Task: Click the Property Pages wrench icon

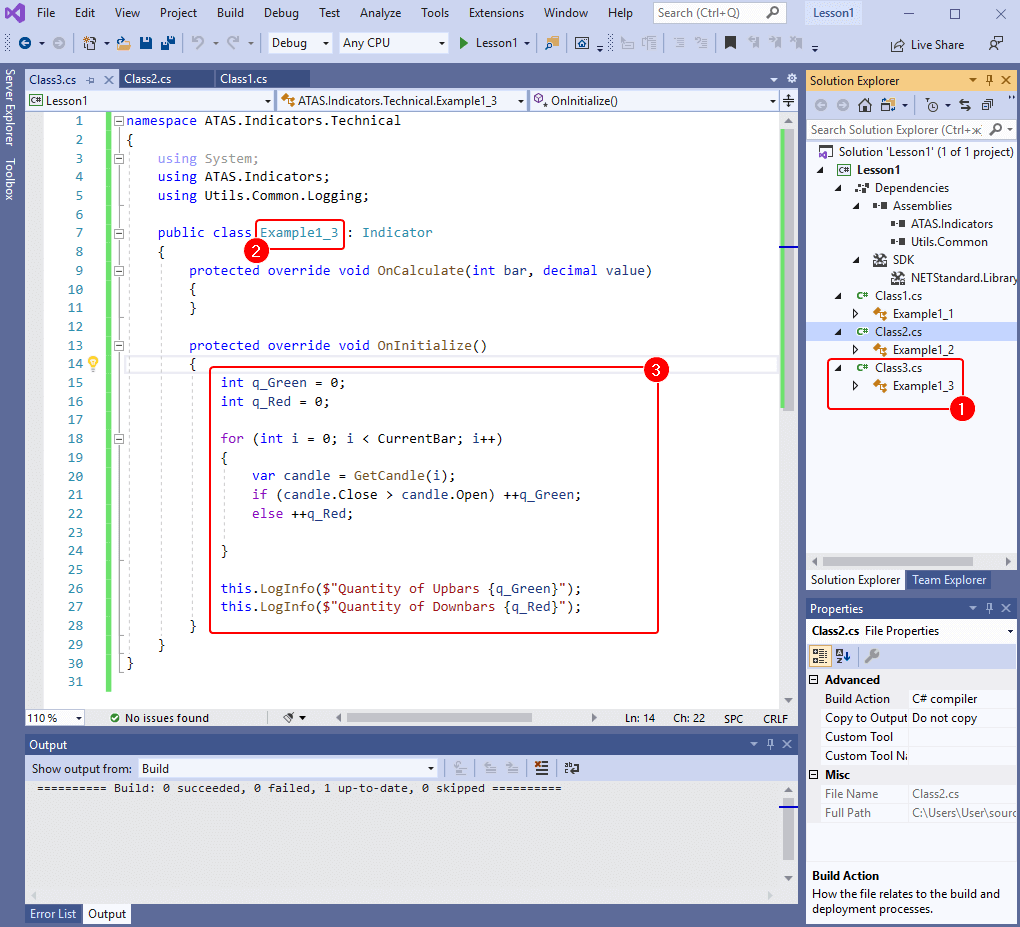Action: (872, 656)
